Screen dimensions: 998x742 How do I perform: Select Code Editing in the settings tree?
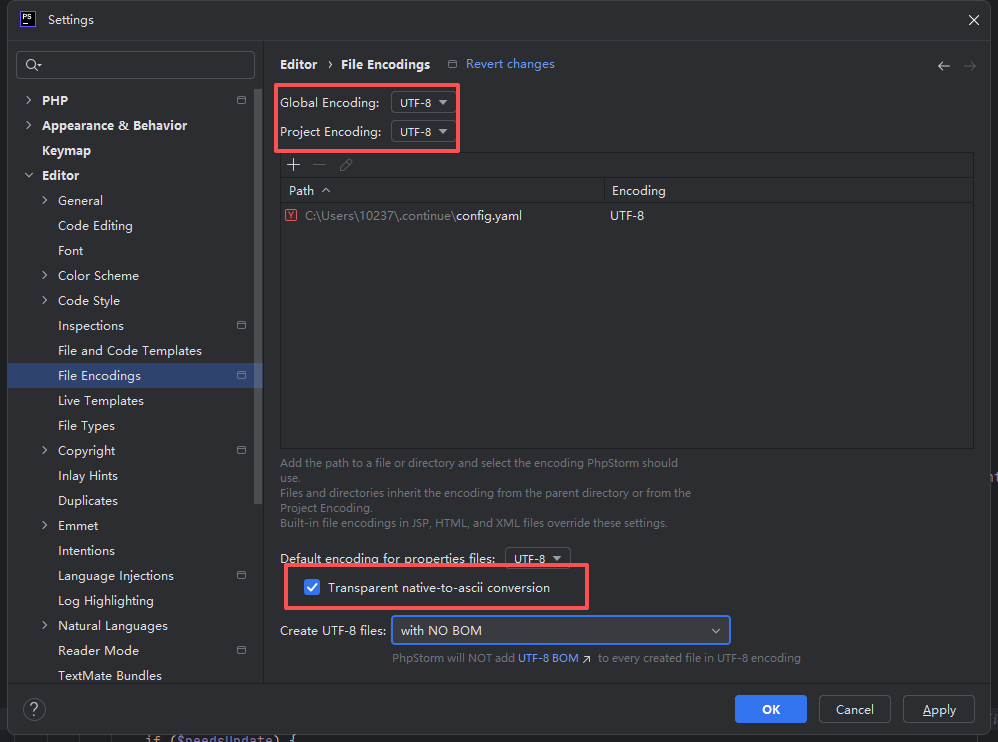[95, 225]
